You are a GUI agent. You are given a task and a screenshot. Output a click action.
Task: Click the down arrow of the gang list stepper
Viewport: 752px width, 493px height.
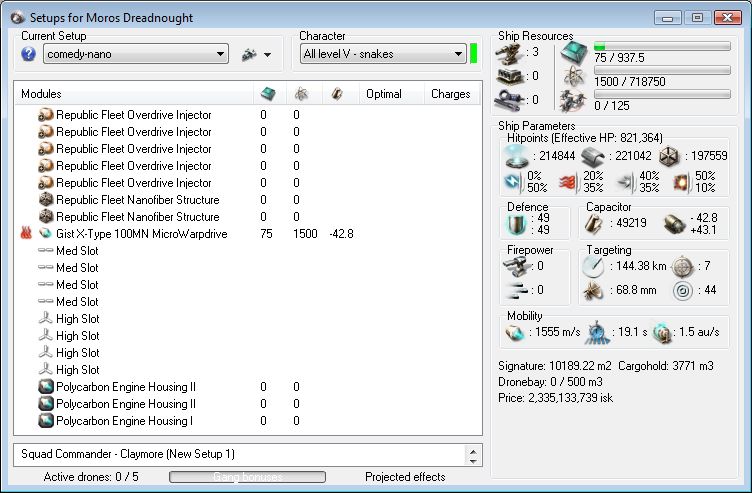tap(473, 460)
